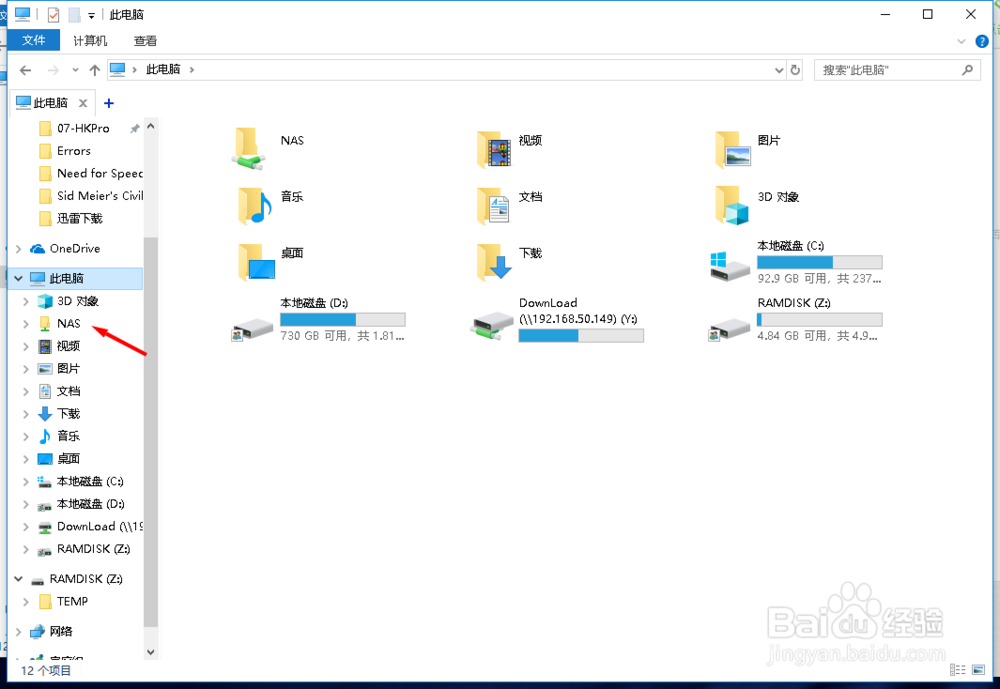1000x689 pixels.
Task: Click the search magnifier icon
Action: 967,70
